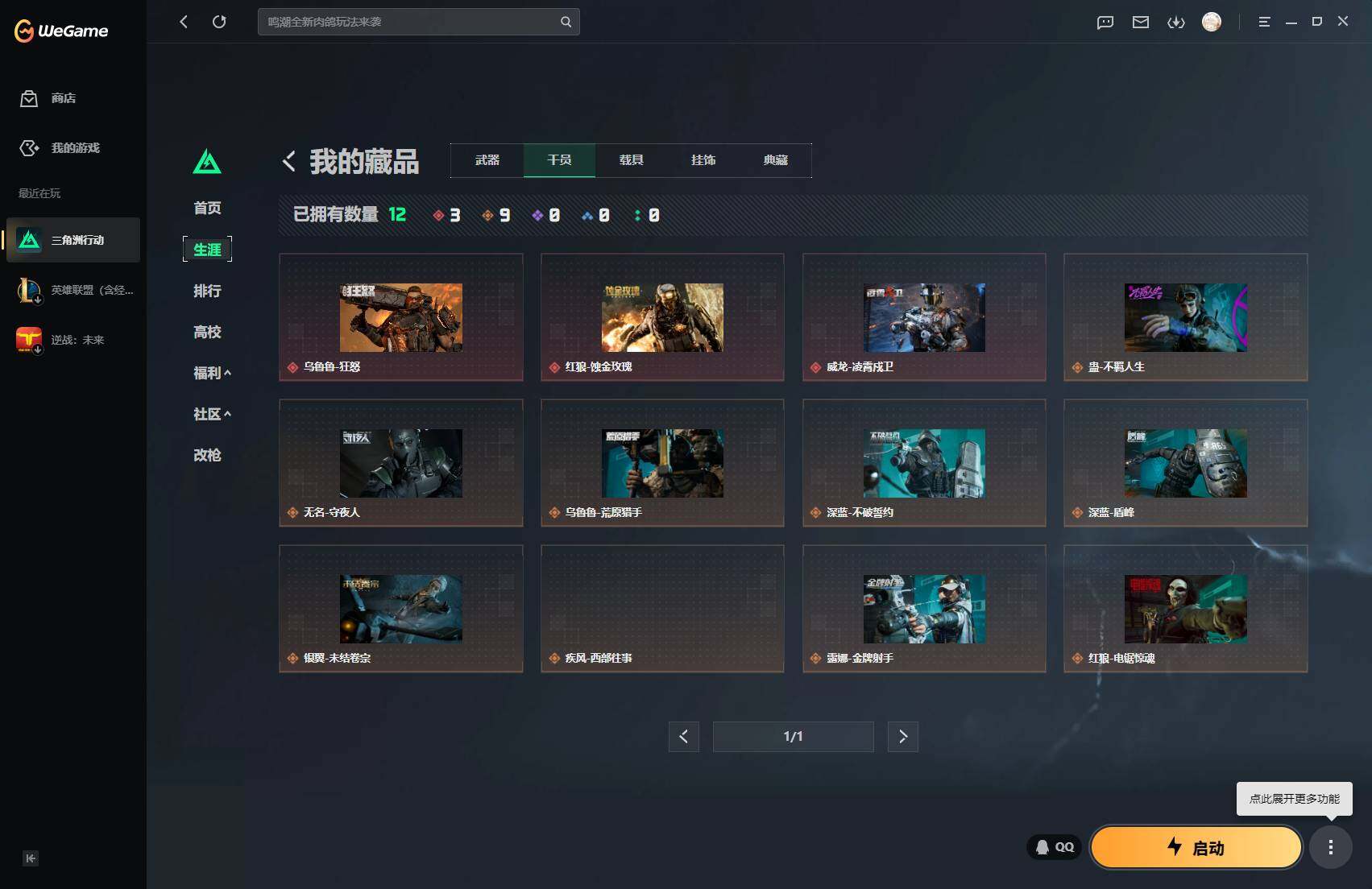The image size is (1372, 889).
Task: Go back with the top navigation arrow
Action: pyautogui.click(x=184, y=22)
